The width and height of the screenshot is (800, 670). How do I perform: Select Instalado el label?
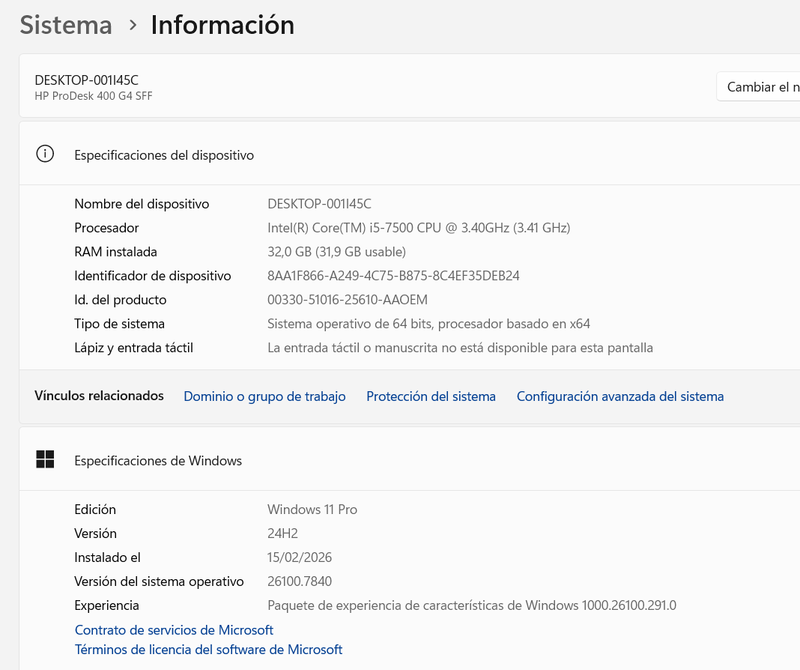(107, 558)
